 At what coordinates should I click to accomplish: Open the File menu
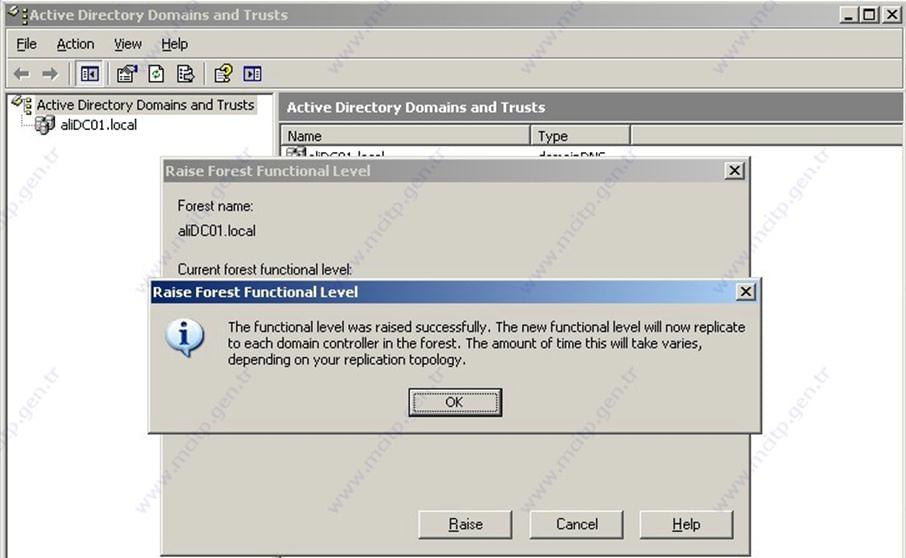[27, 44]
